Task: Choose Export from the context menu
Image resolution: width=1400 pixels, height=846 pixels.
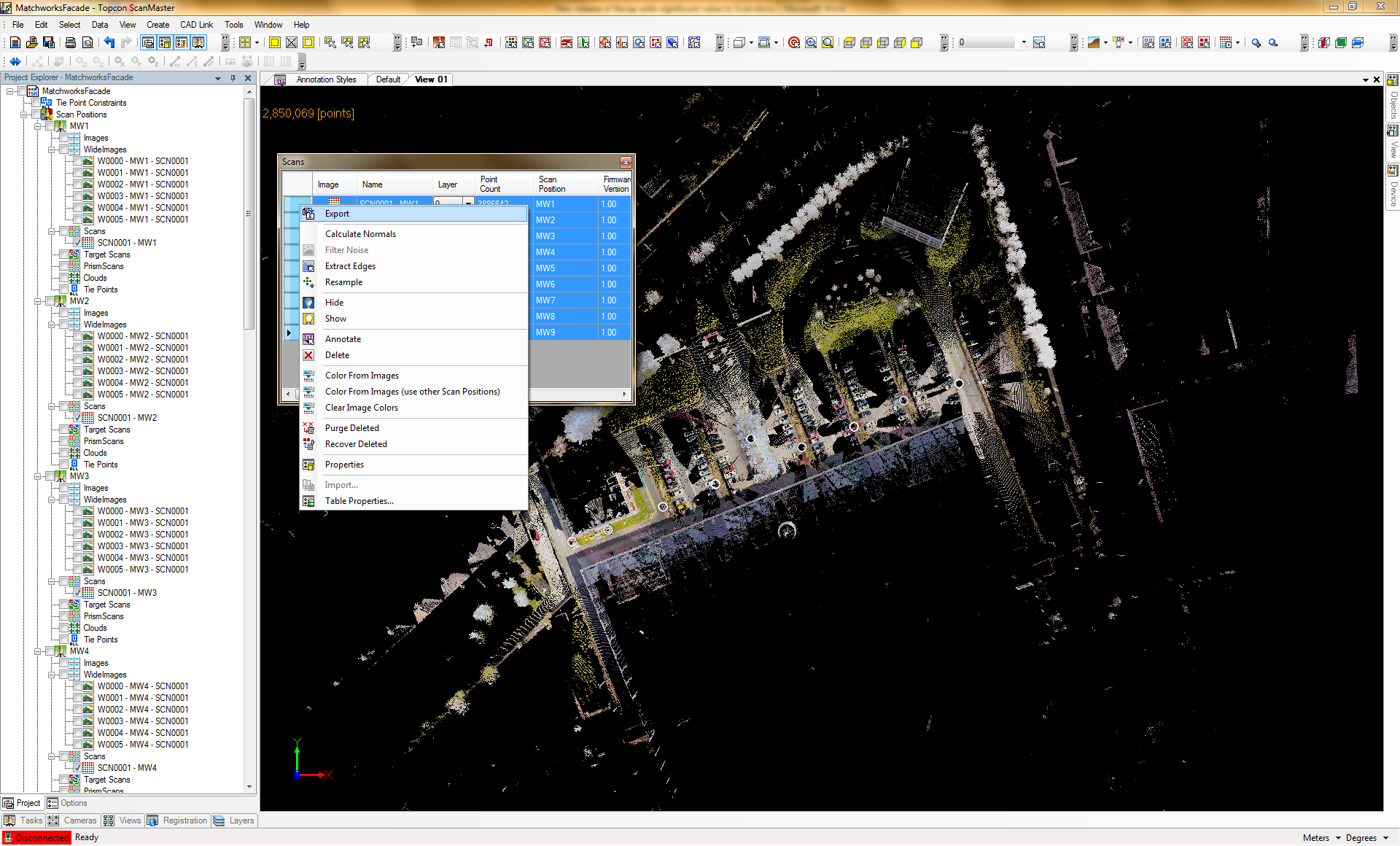Action: 413,214
